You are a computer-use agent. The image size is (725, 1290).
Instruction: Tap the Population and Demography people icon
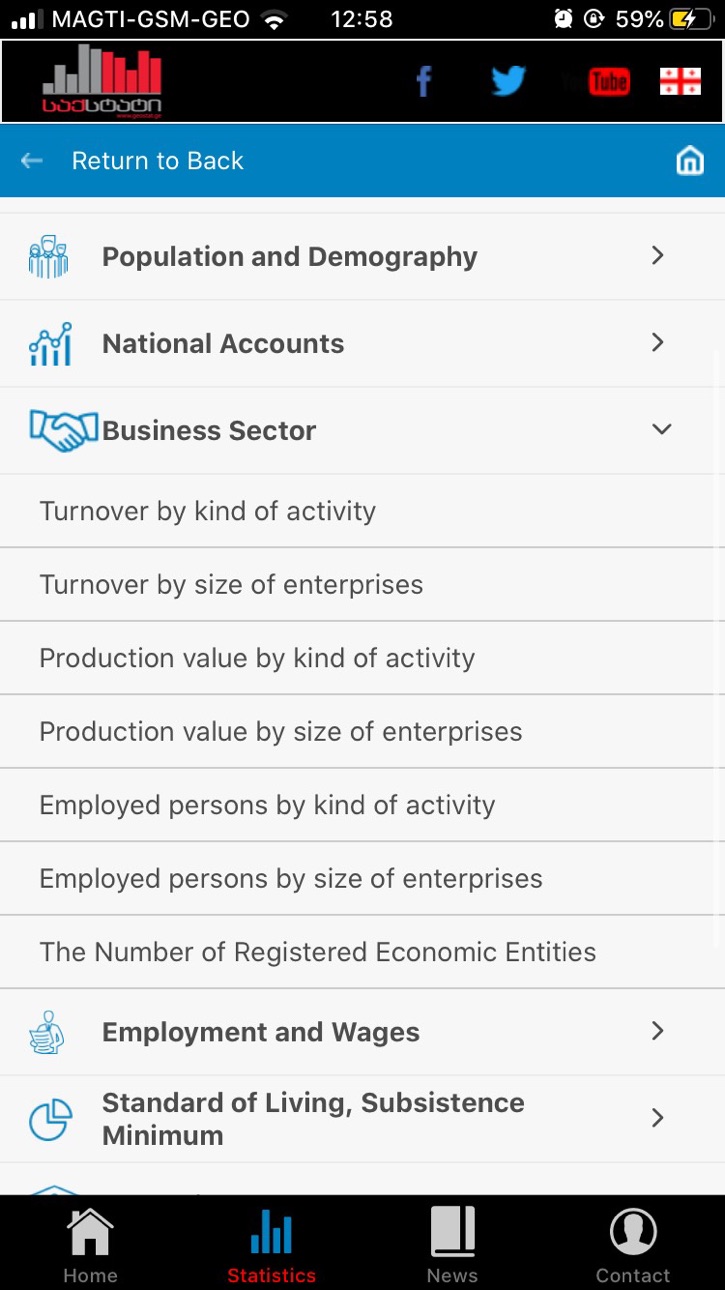[48, 257]
